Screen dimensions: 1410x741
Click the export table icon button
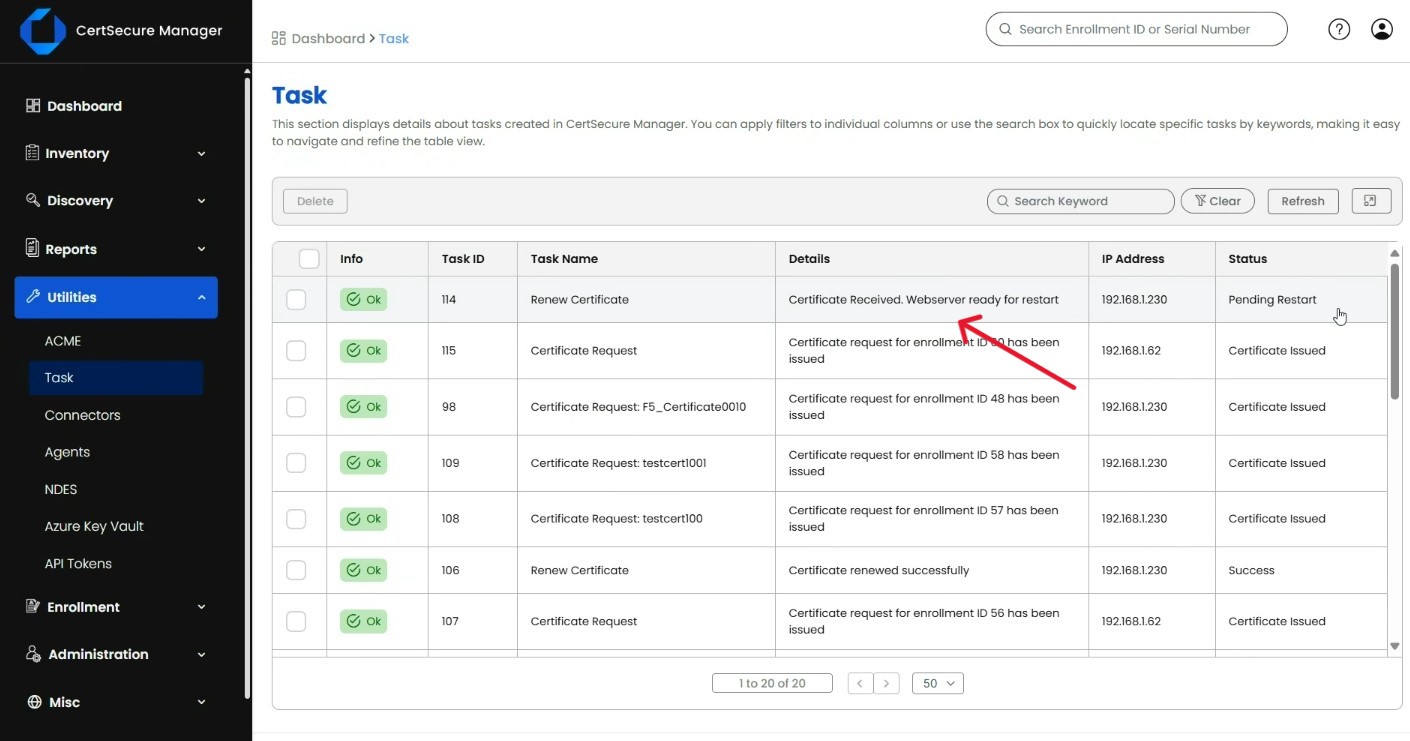[x=1371, y=201]
